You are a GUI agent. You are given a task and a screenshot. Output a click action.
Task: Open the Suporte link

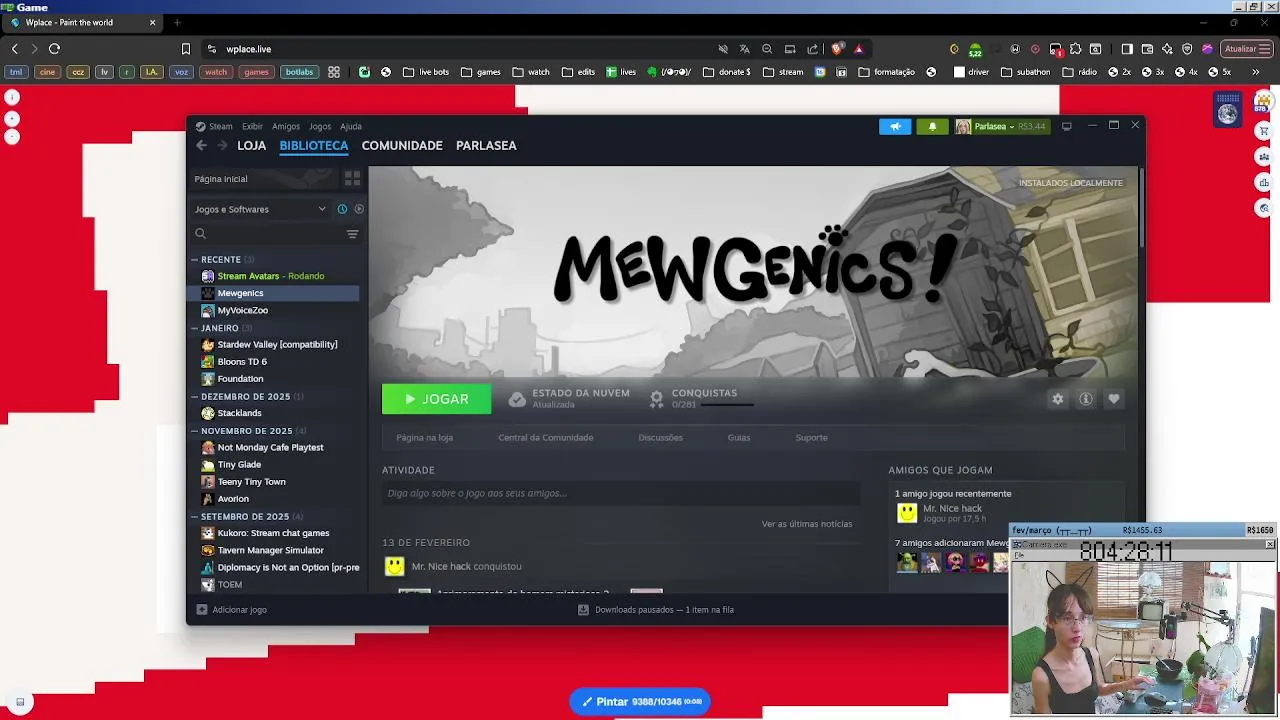(811, 437)
